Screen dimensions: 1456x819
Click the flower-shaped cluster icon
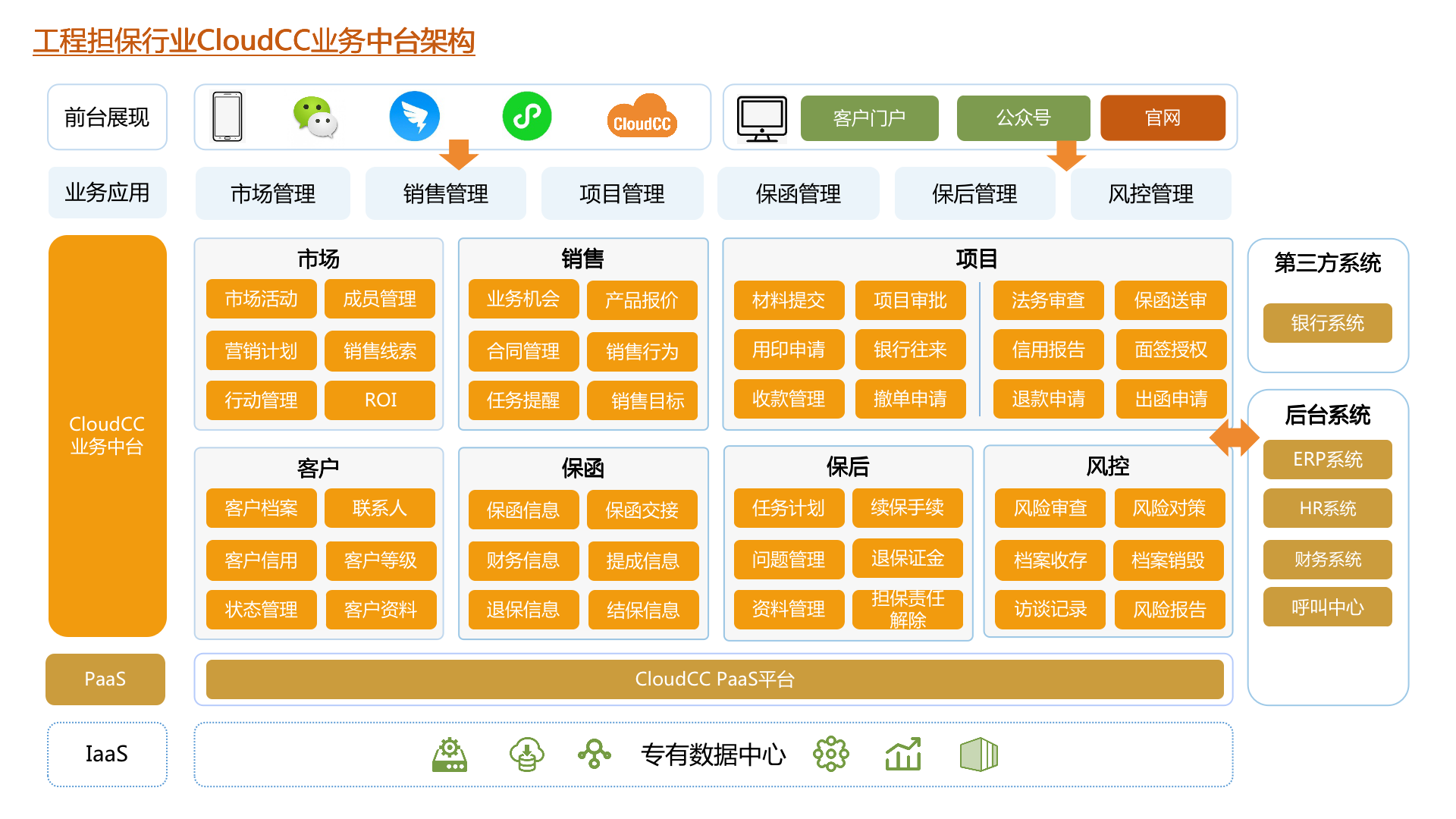pyautogui.click(x=830, y=755)
